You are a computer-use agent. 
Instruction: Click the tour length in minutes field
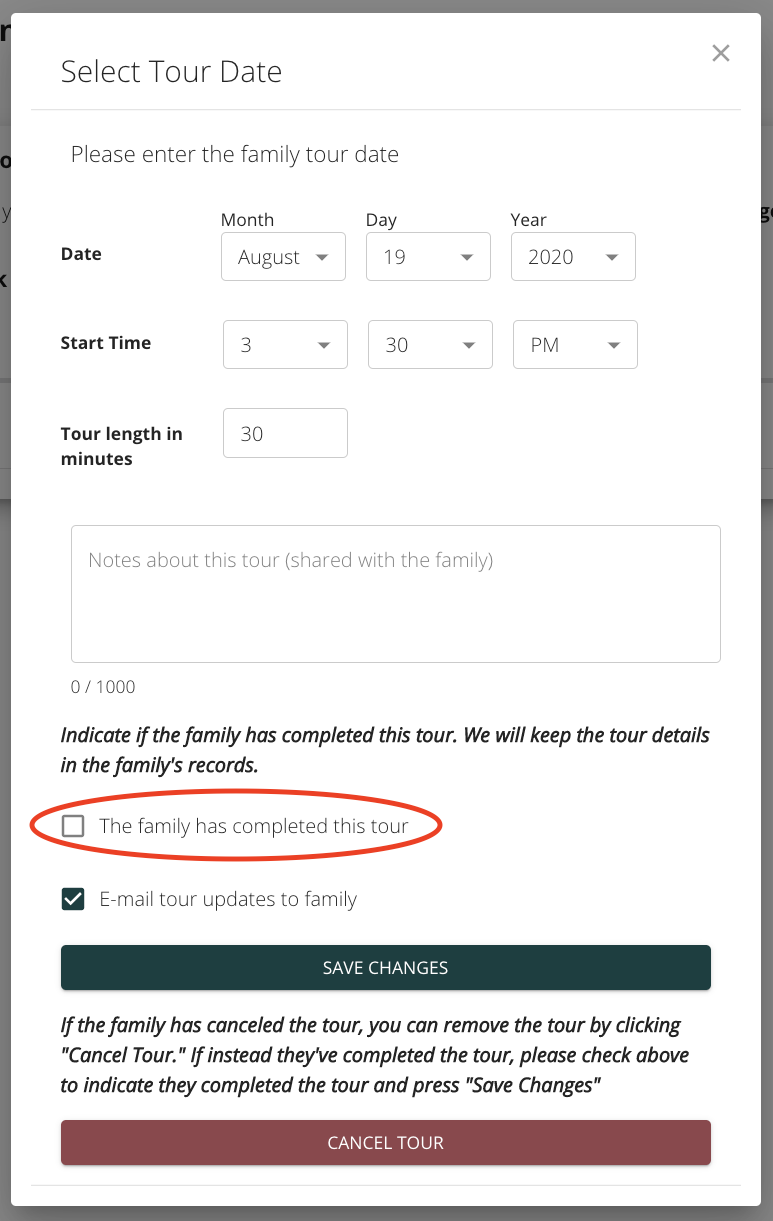[x=286, y=433]
